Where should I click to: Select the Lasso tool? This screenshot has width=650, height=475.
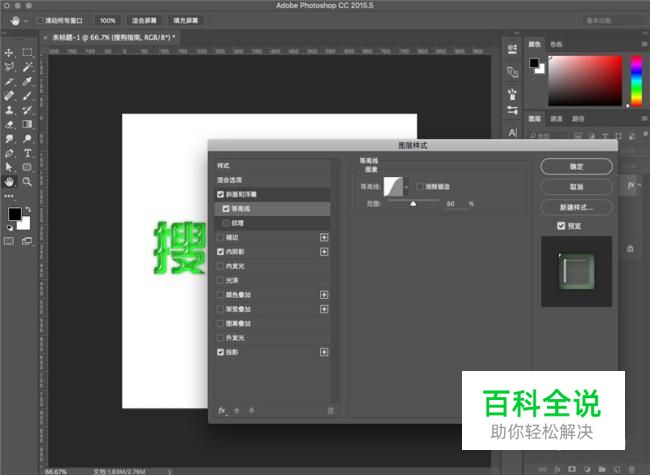9,67
